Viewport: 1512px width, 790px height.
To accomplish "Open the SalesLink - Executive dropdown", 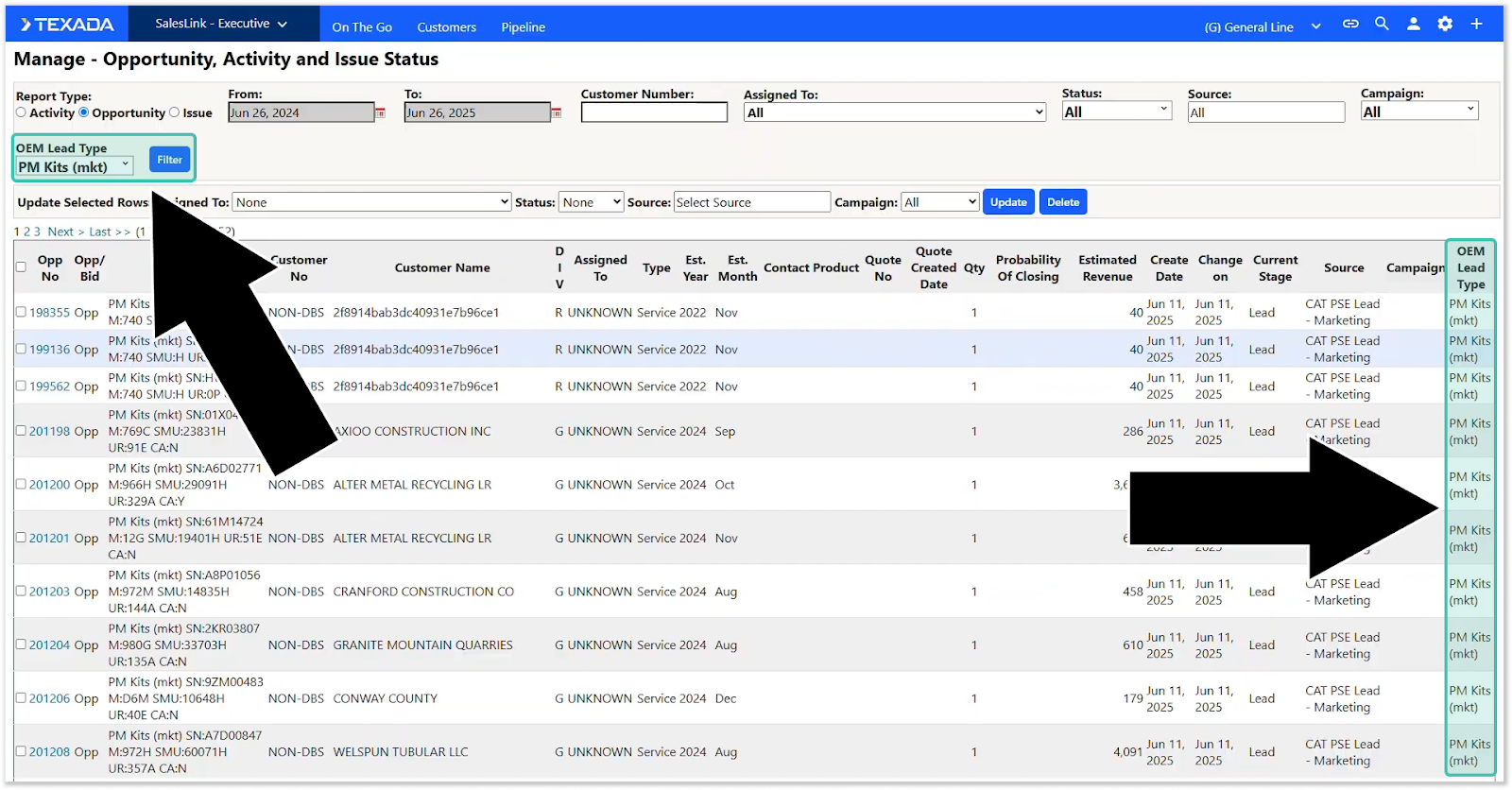I will 221,24.
